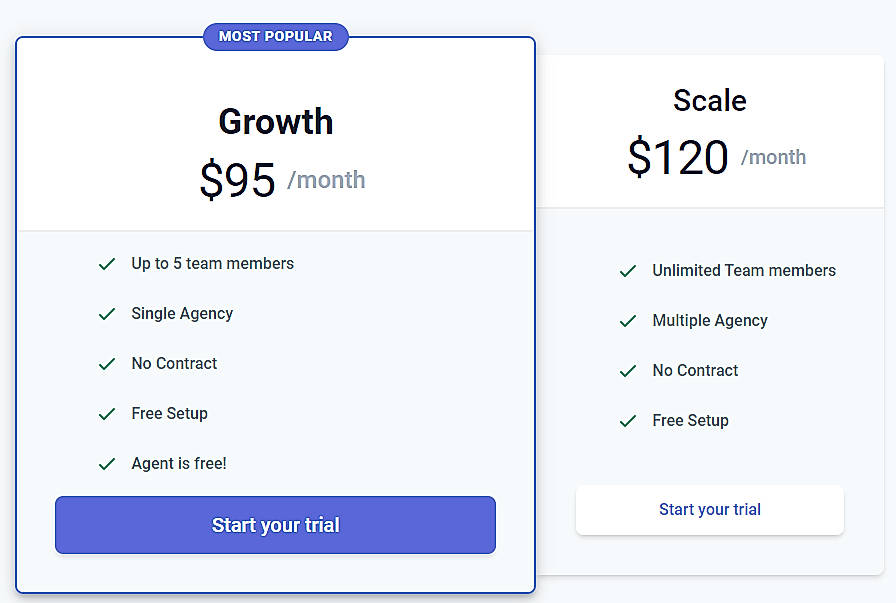Click the checkmark beside Scale's "Free Setup"
Viewport: 896px width, 603px height.
(628, 421)
